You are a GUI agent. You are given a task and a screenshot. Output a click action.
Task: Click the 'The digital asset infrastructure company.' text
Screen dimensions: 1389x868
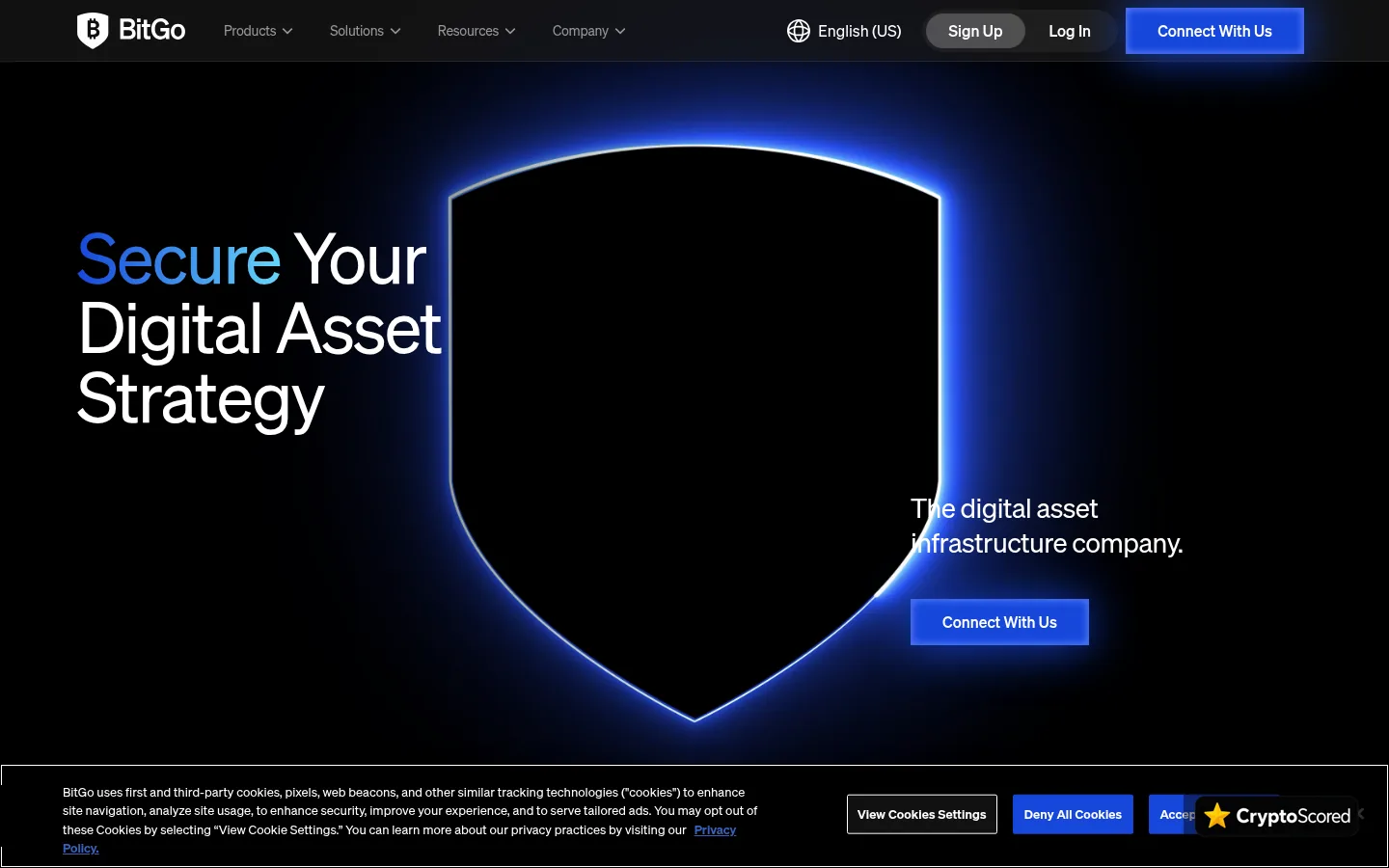(1047, 526)
